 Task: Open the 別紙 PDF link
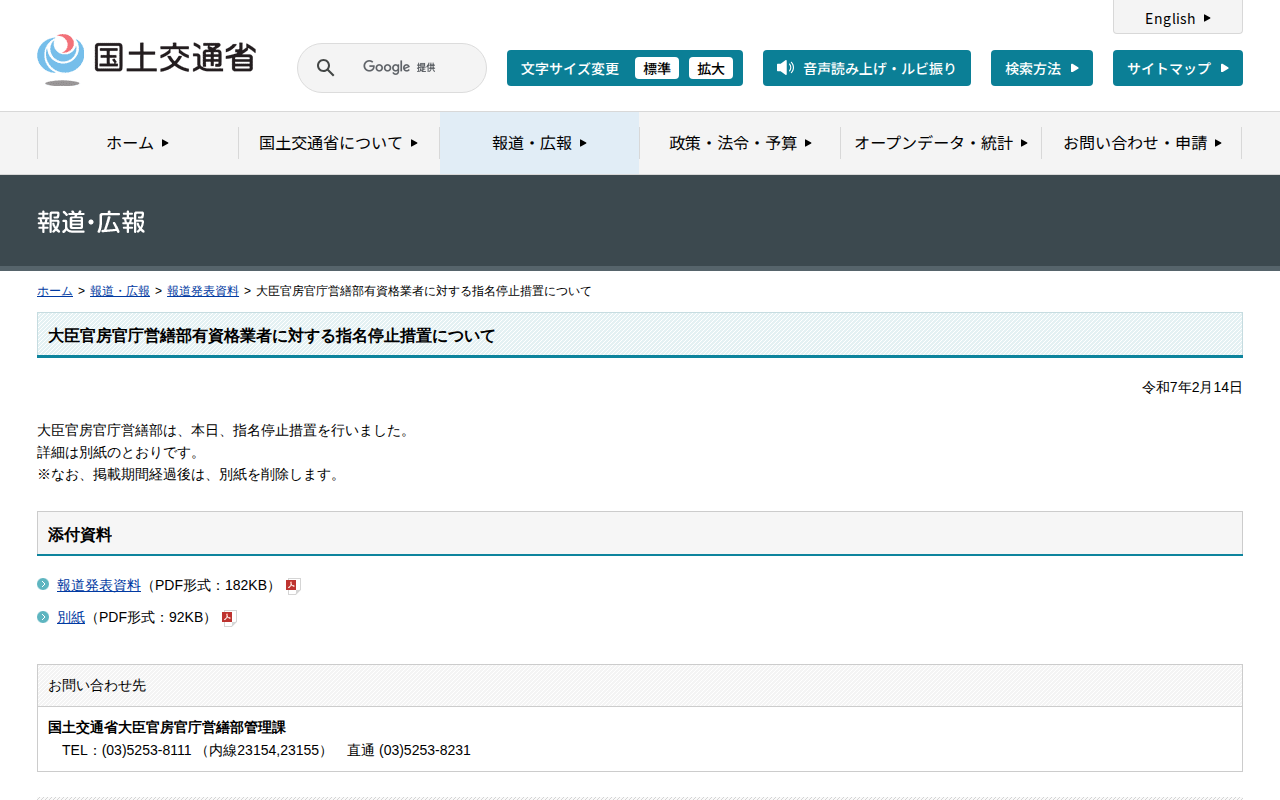71,617
